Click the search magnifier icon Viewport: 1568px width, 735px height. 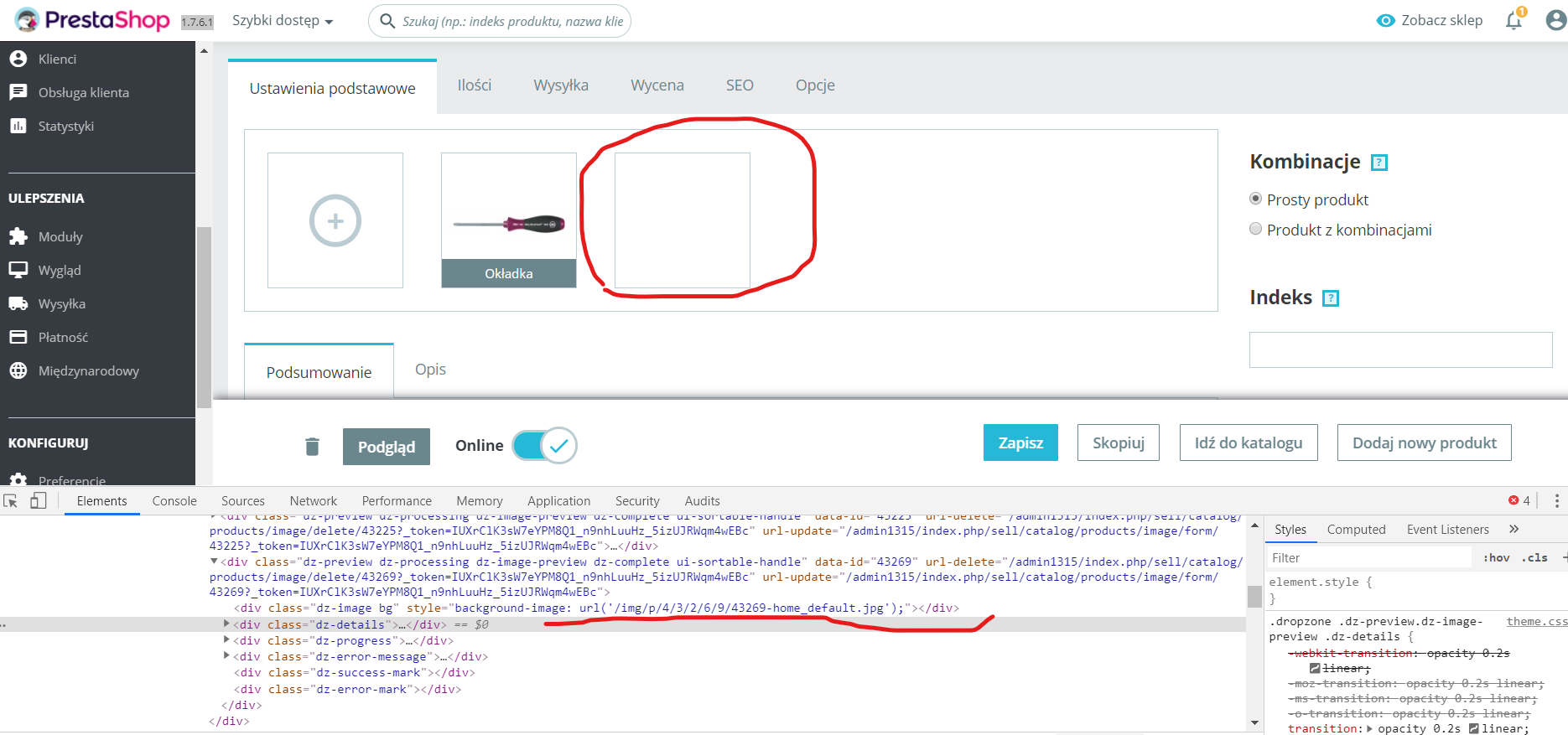tap(387, 21)
